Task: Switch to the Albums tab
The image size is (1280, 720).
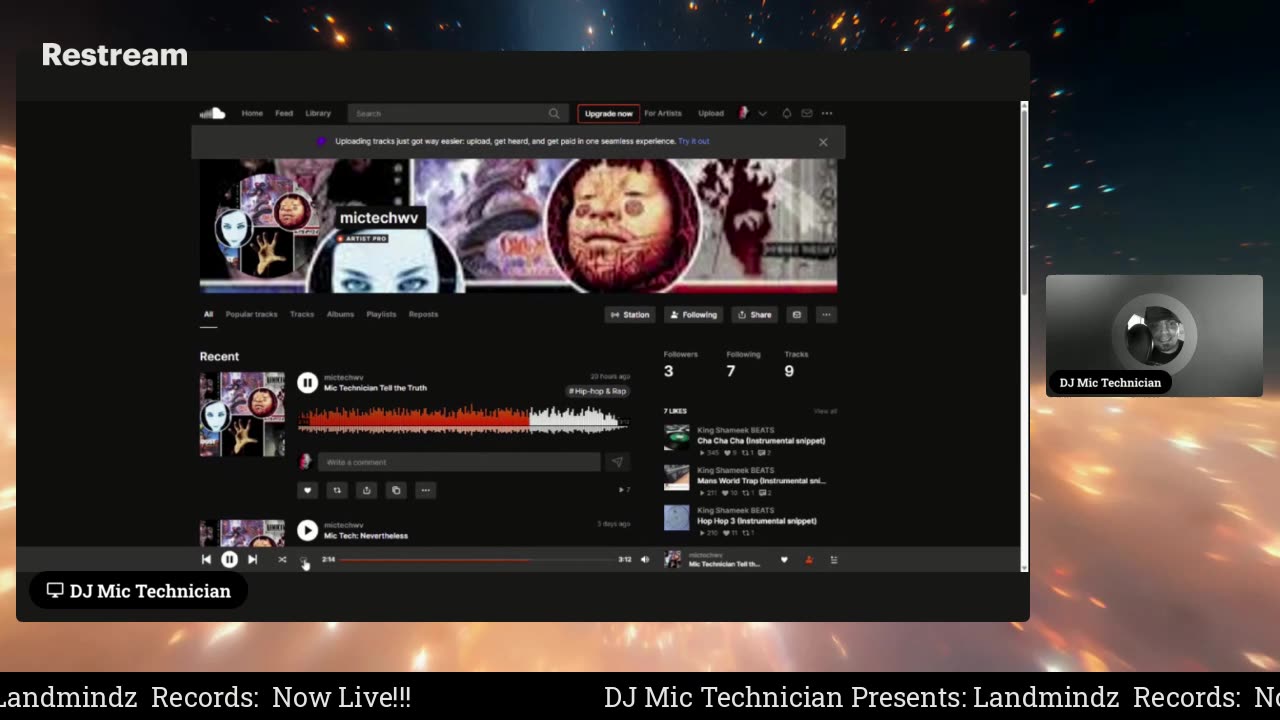Action: [340, 314]
